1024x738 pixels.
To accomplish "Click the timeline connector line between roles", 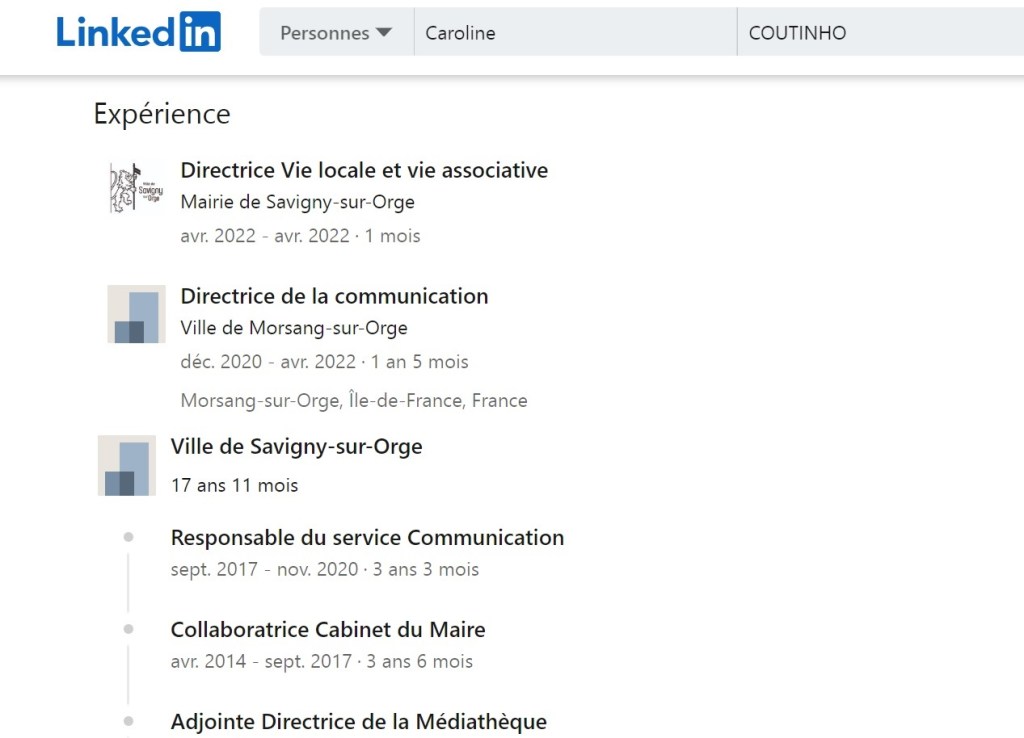I will 128,582.
